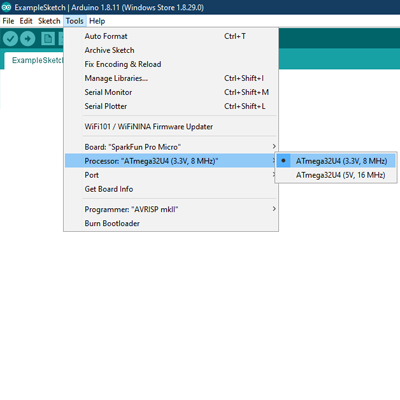
Task: Open the Edit menu
Action: 26,21
